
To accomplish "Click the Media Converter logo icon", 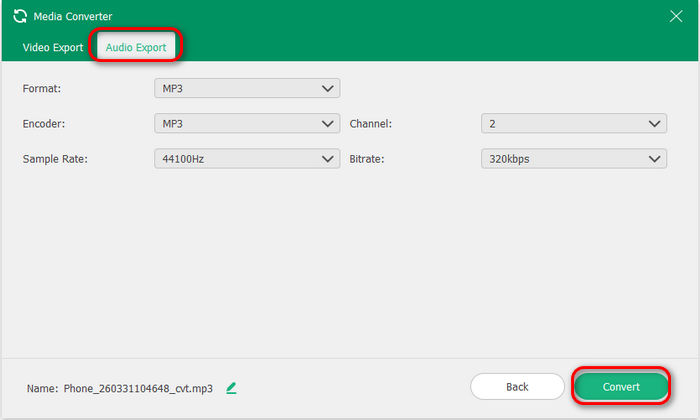I will [19, 16].
